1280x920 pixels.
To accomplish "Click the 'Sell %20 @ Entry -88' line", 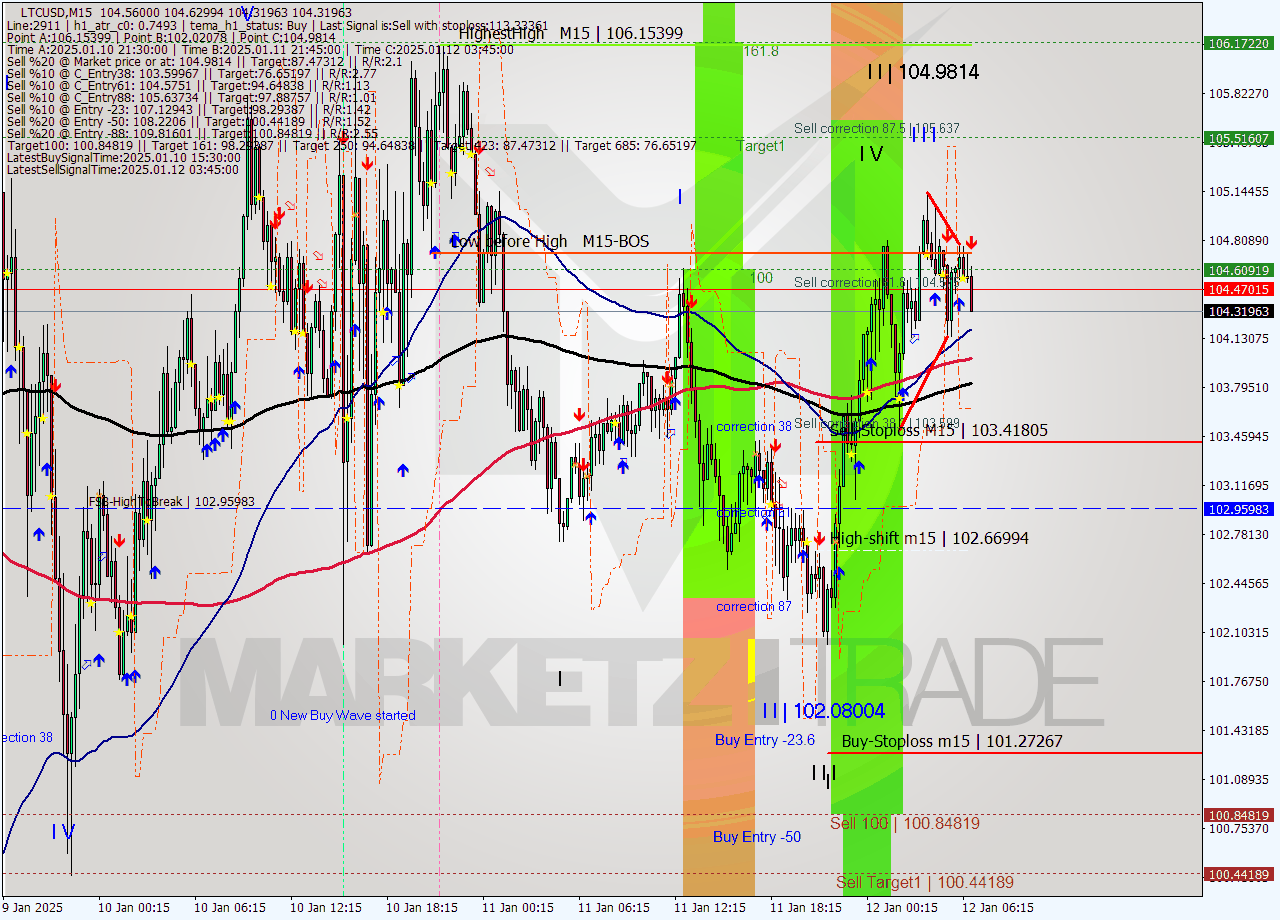I will point(192,134).
